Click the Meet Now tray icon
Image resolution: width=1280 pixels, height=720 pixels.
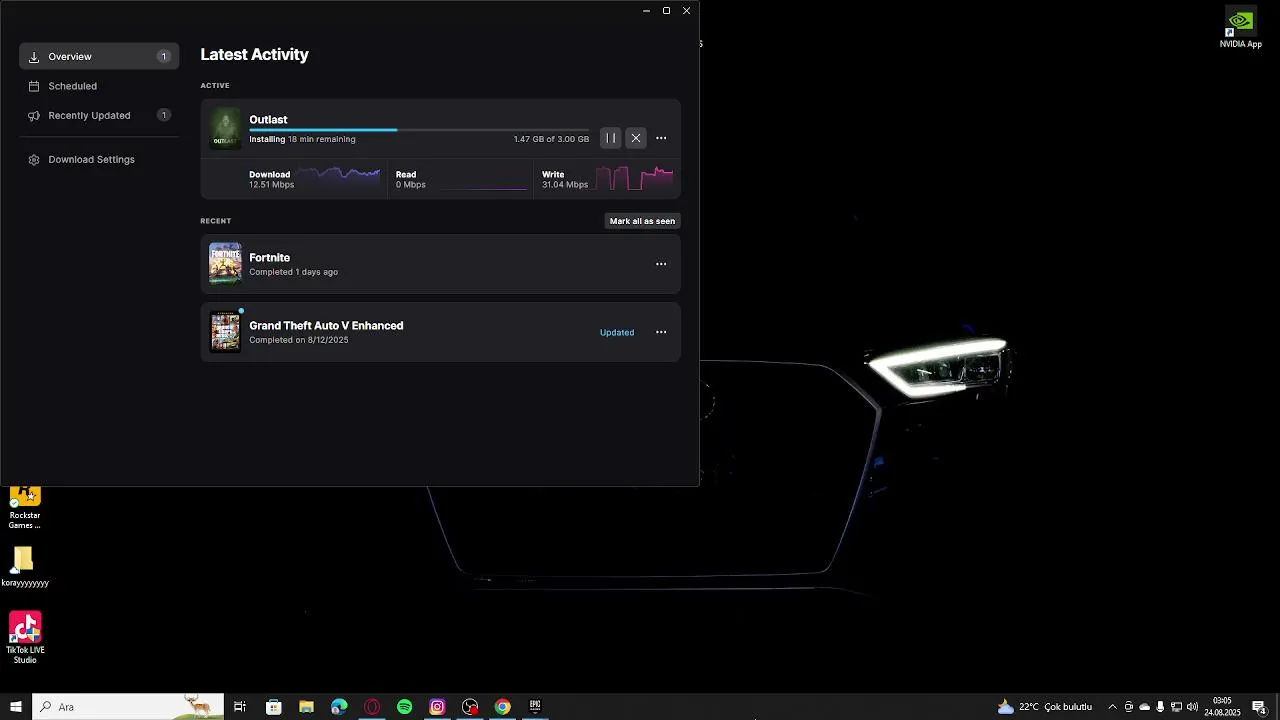coord(1129,707)
